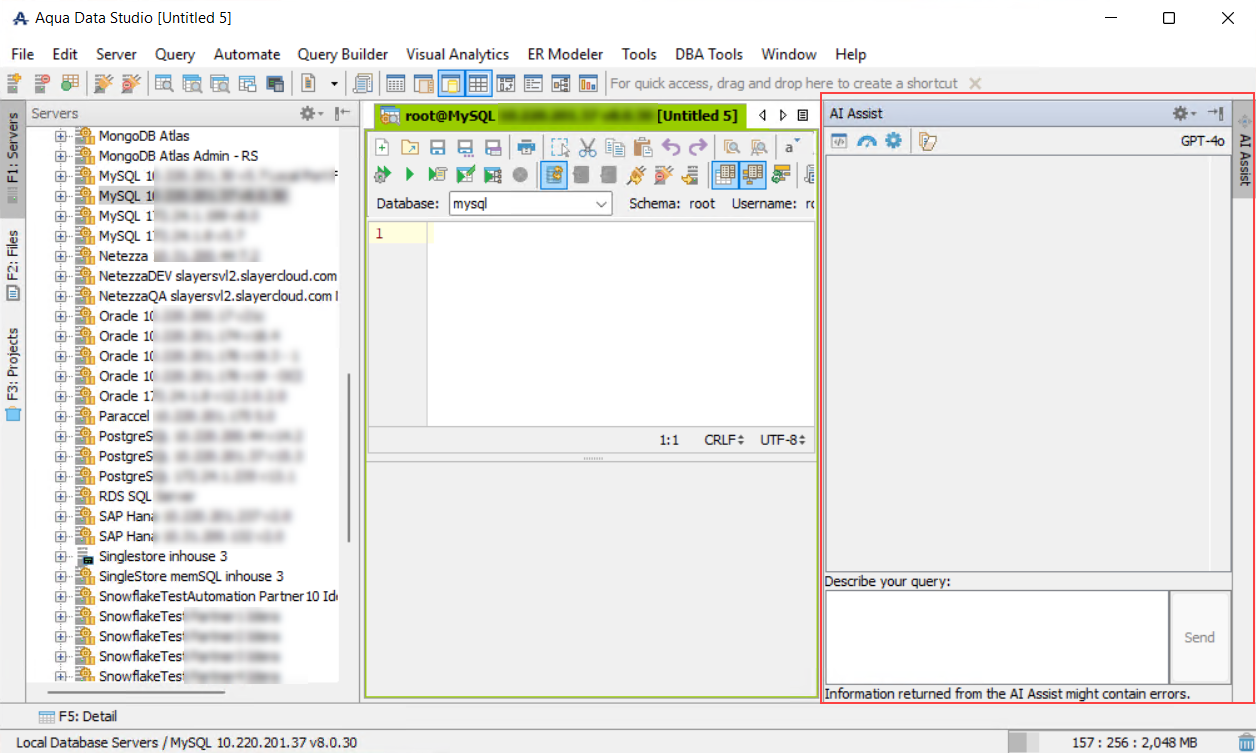Open the AI Assist panel gear dropdown
Viewport: 1256px width, 753px height.
1185,113
